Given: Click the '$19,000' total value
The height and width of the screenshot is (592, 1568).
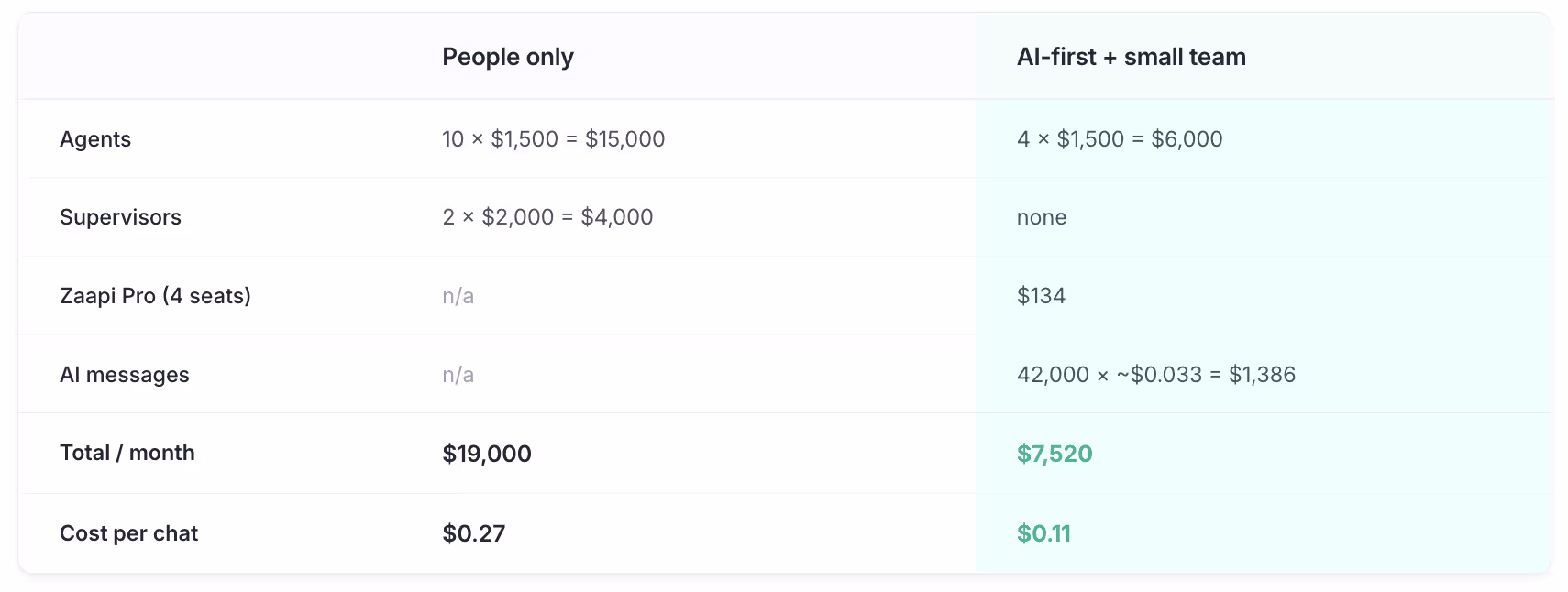Looking at the screenshot, I should [487, 454].
